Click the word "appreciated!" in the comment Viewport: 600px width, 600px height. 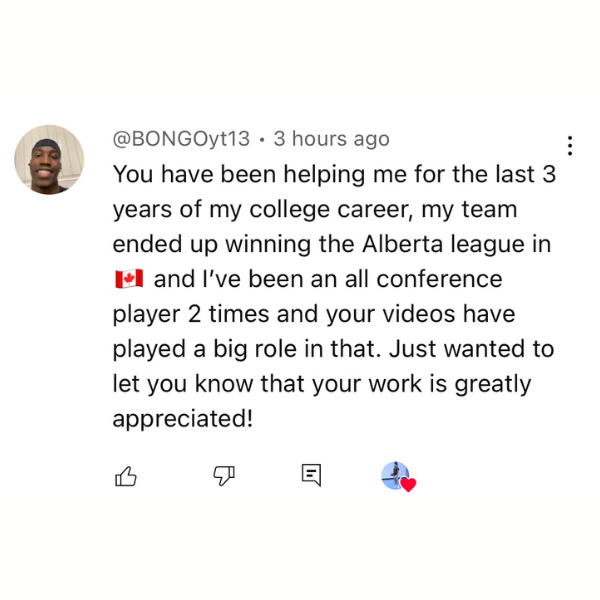coord(183,419)
